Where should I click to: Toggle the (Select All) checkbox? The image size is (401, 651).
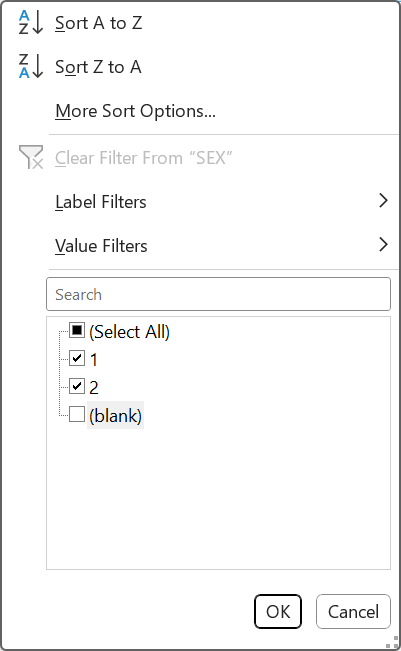77,331
